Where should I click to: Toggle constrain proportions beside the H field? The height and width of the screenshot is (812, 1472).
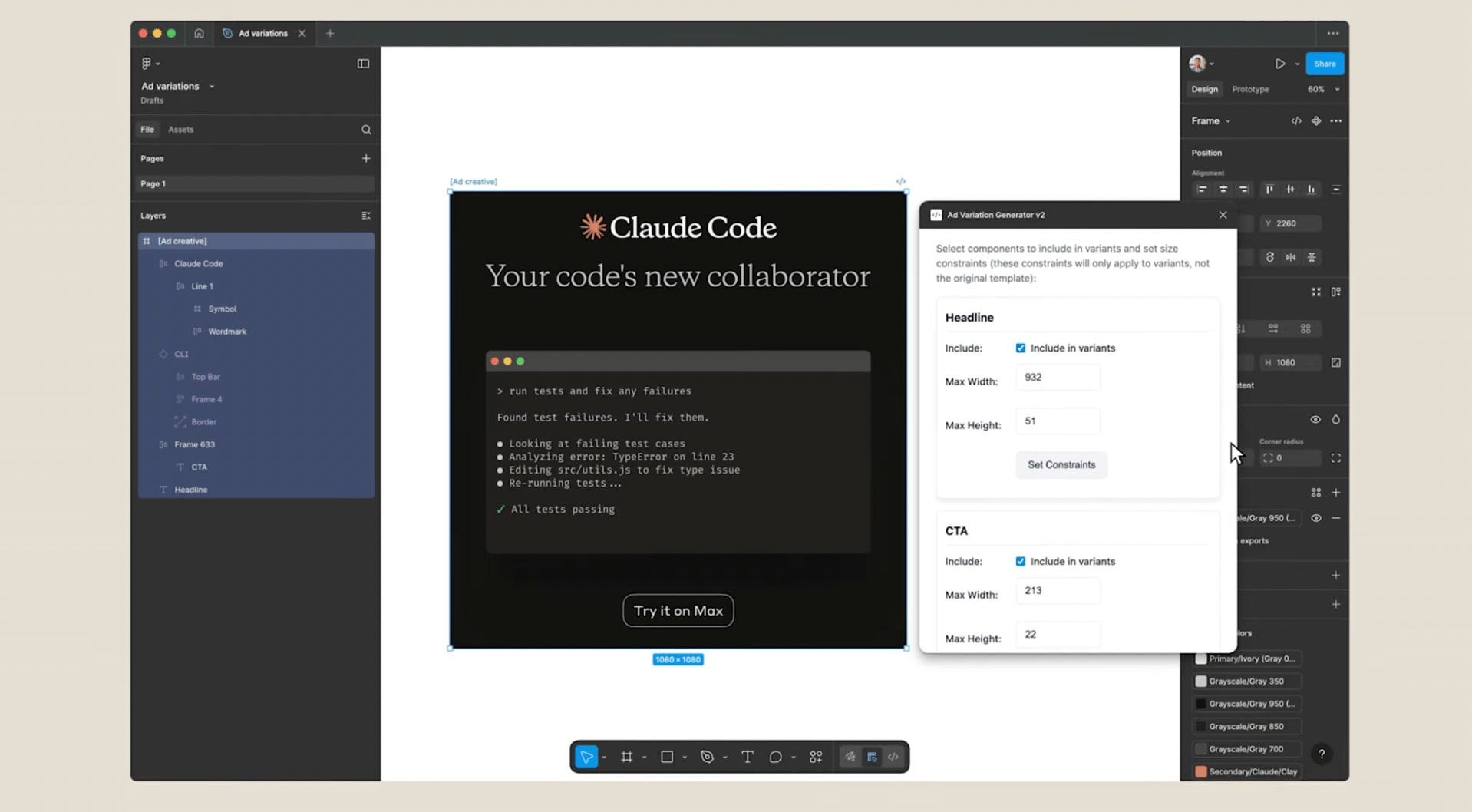[1336, 362]
